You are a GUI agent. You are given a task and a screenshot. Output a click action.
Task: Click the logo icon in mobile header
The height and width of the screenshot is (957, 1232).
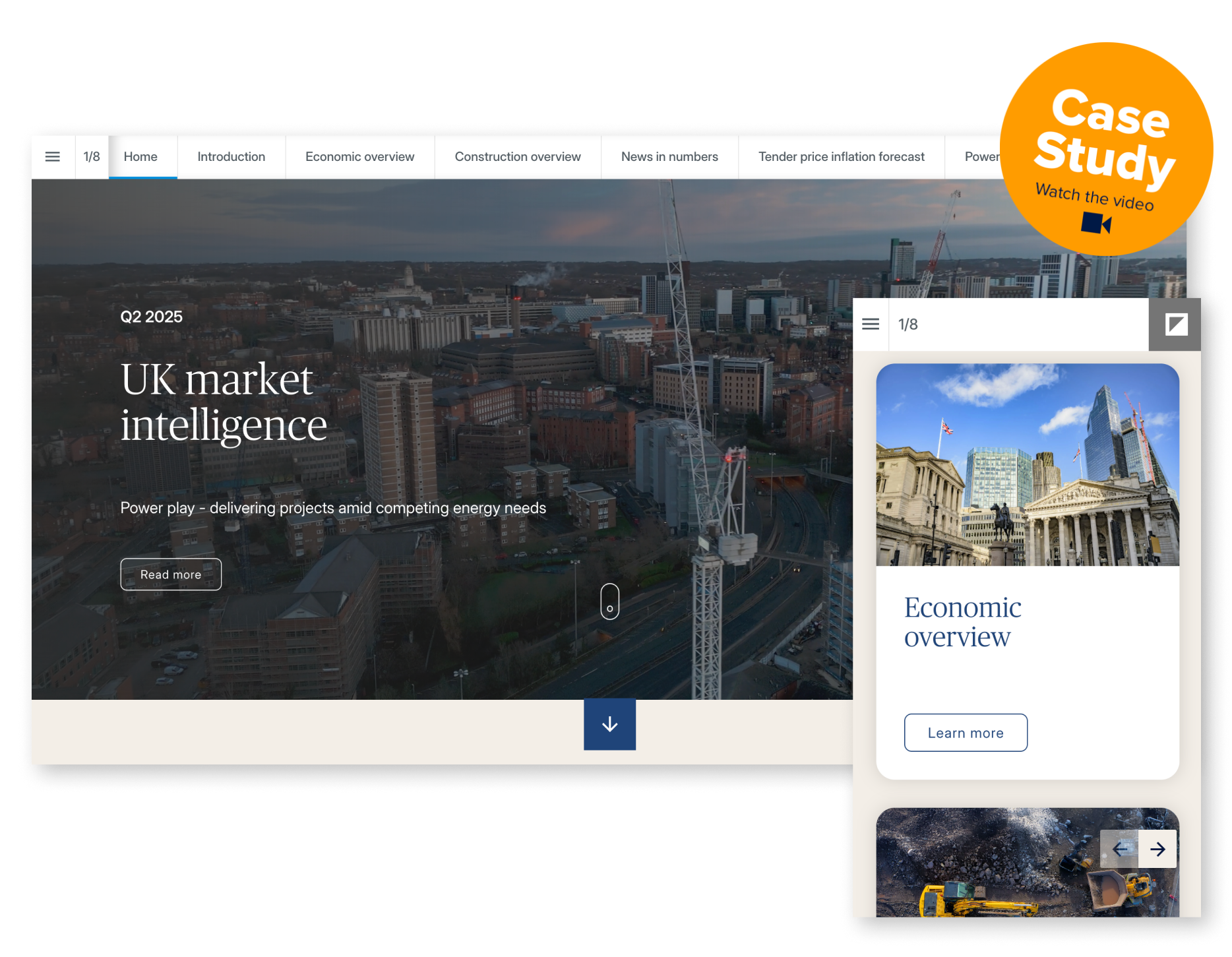click(x=1175, y=324)
